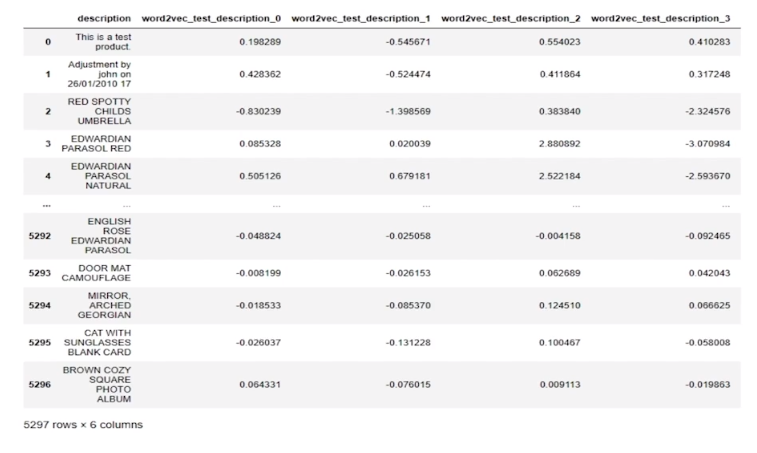757x453 pixels.
Task: Click row index 3
Action: [x=48, y=144]
